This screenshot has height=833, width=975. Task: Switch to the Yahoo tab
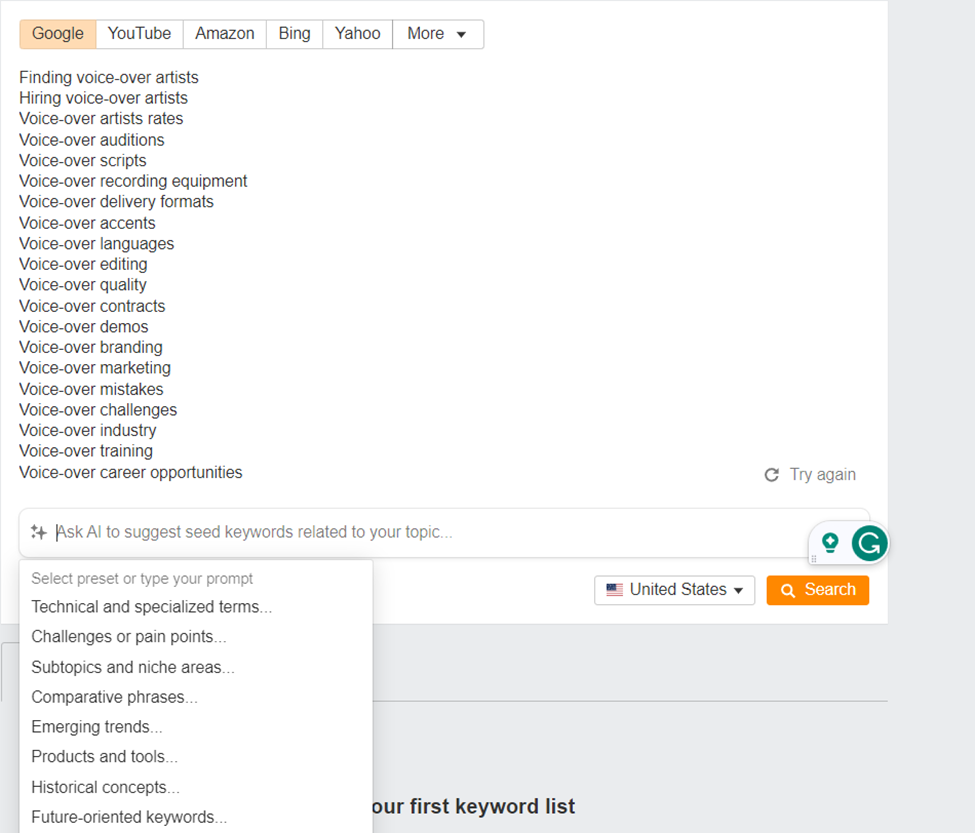(358, 34)
